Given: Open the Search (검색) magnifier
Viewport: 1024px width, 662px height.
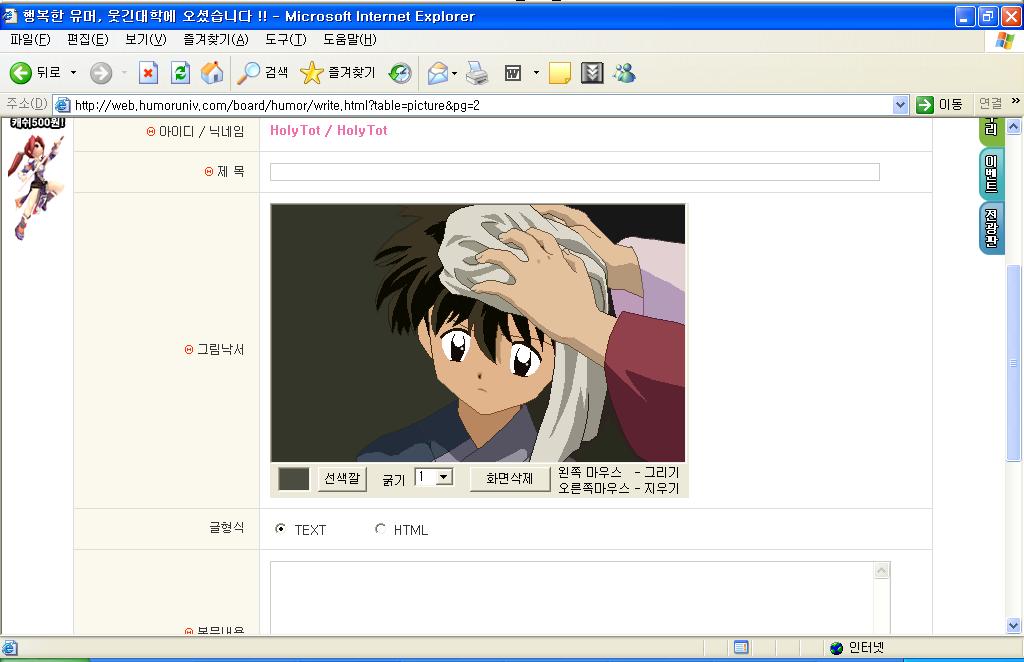Looking at the screenshot, I should [263, 72].
